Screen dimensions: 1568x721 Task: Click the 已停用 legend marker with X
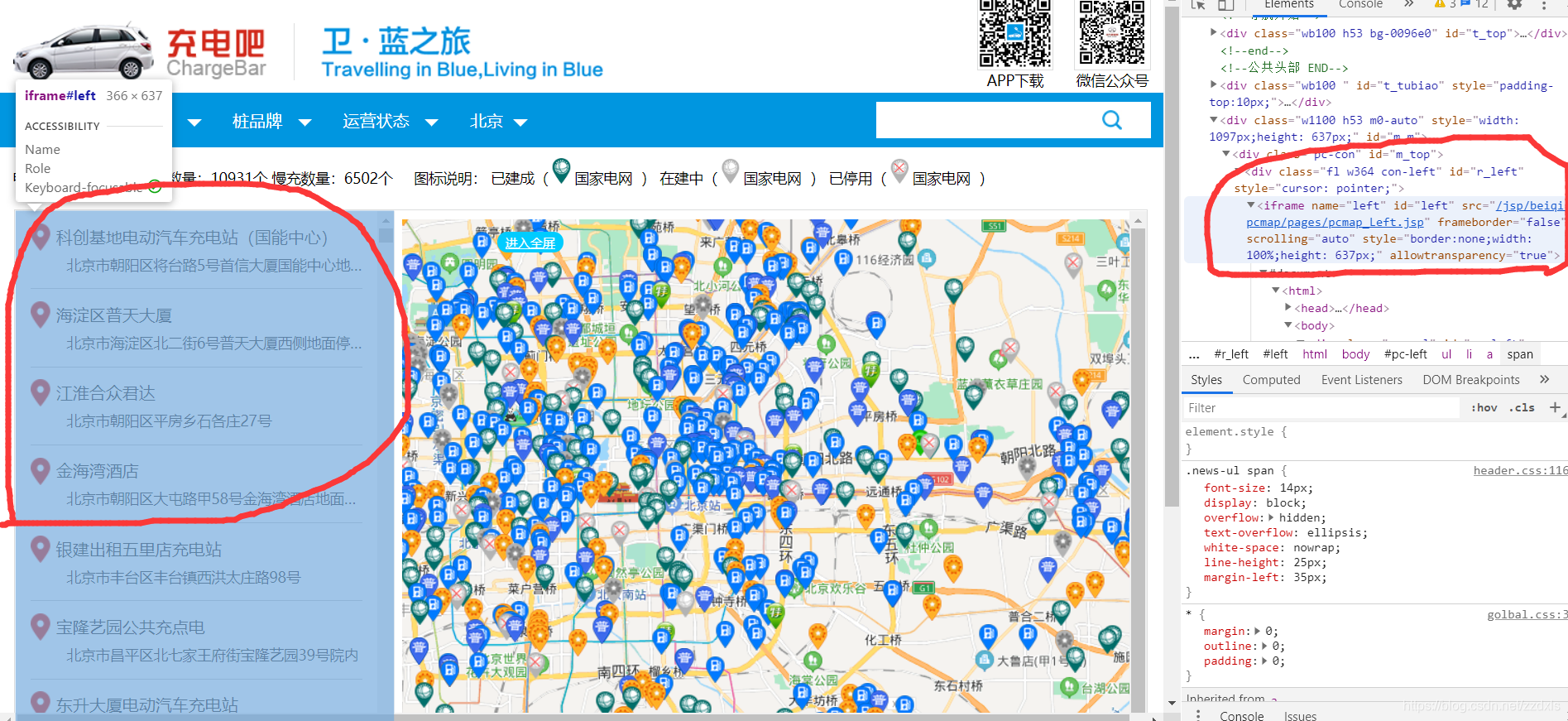pyautogui.click(x=899, y=171)
